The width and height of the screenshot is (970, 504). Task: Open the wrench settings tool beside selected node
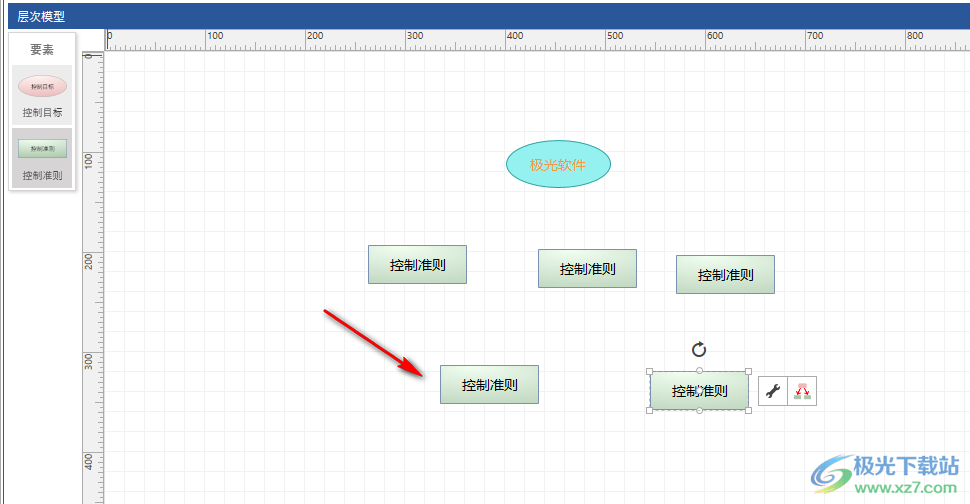(773, 391)
